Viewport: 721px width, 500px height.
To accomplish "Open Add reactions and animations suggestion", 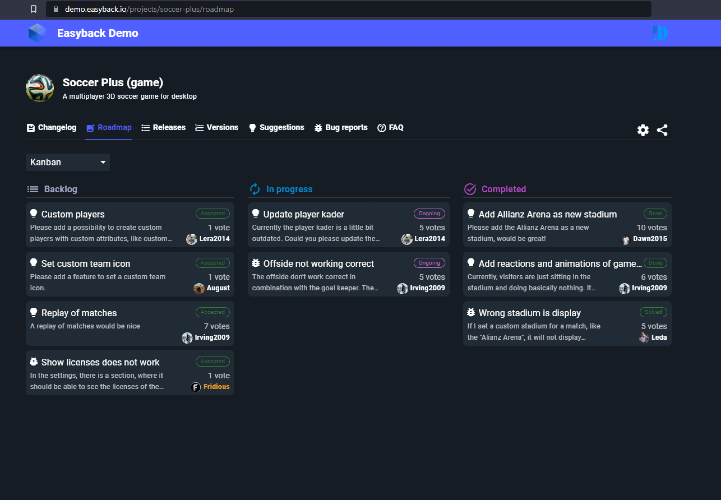I will tap(560, 264).
